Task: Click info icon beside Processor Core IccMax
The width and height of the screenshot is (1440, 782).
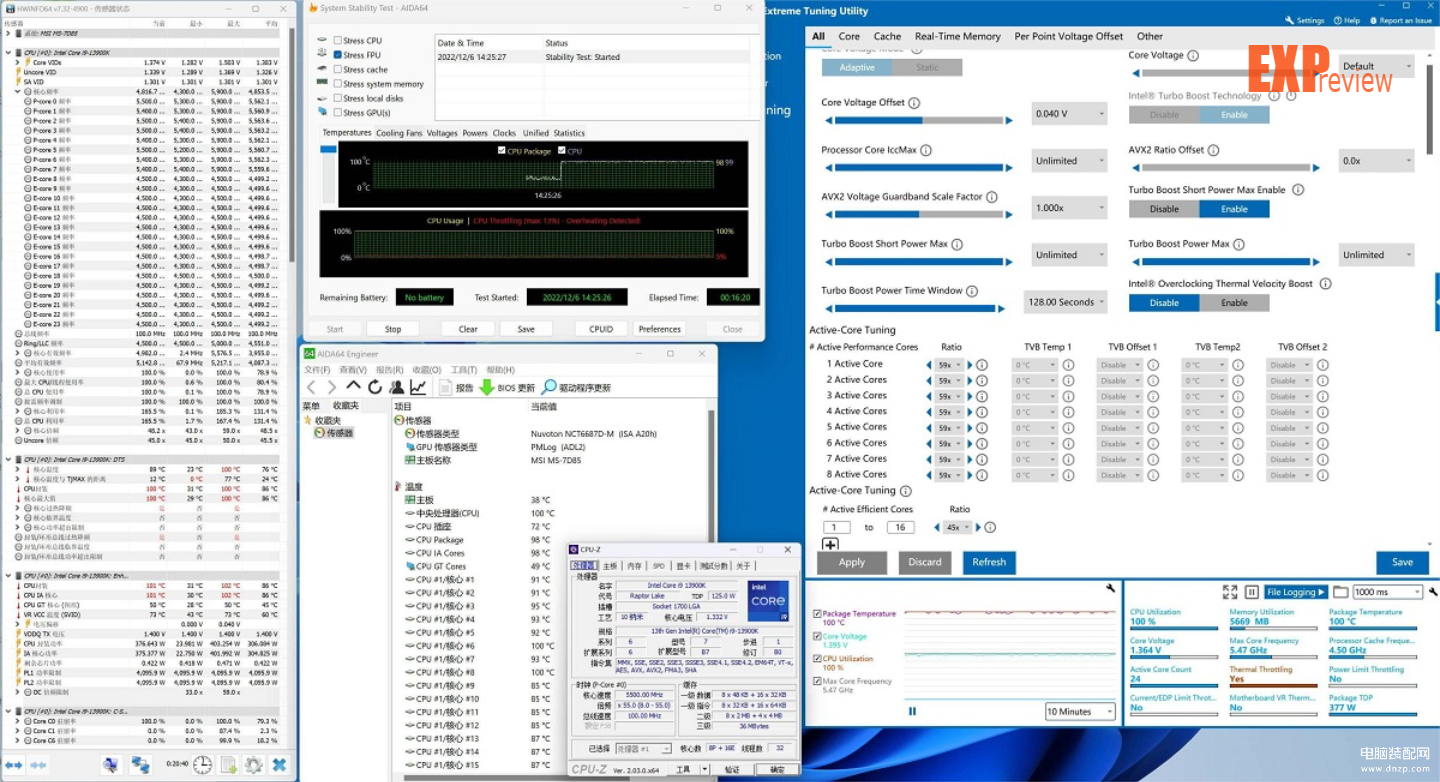Action: [926, 150]
